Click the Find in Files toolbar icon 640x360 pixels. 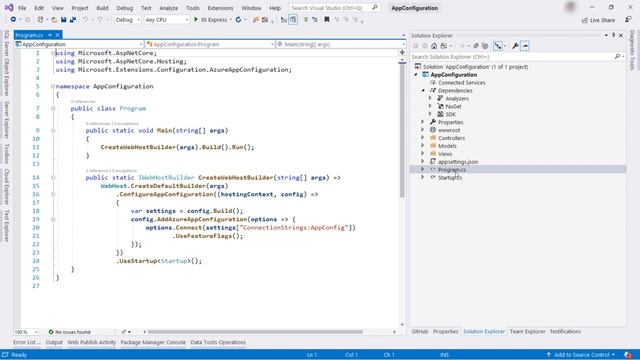[256, 20]
